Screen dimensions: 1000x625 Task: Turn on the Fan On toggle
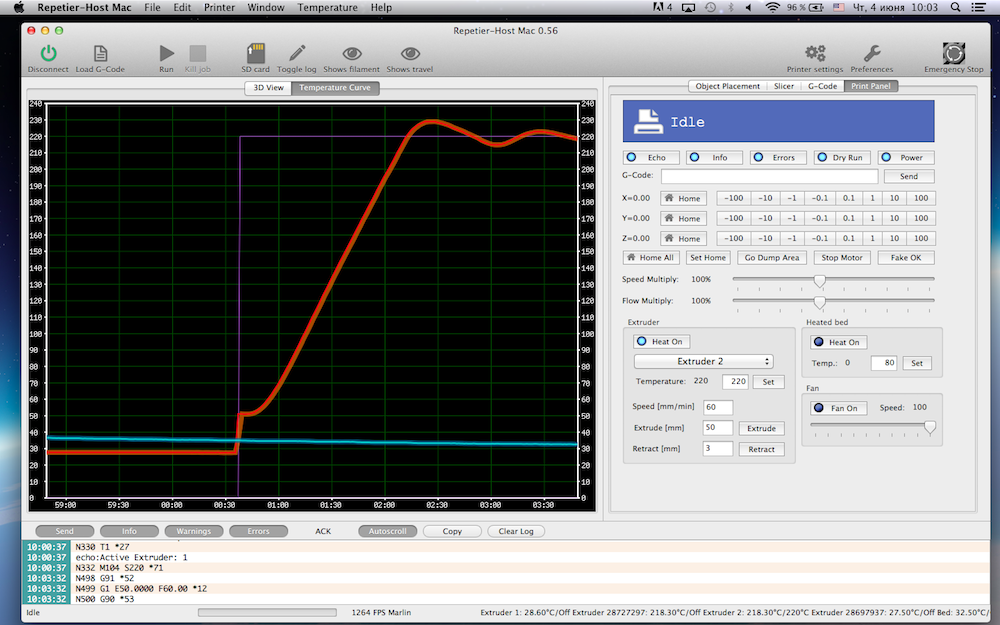click(836, 408)
